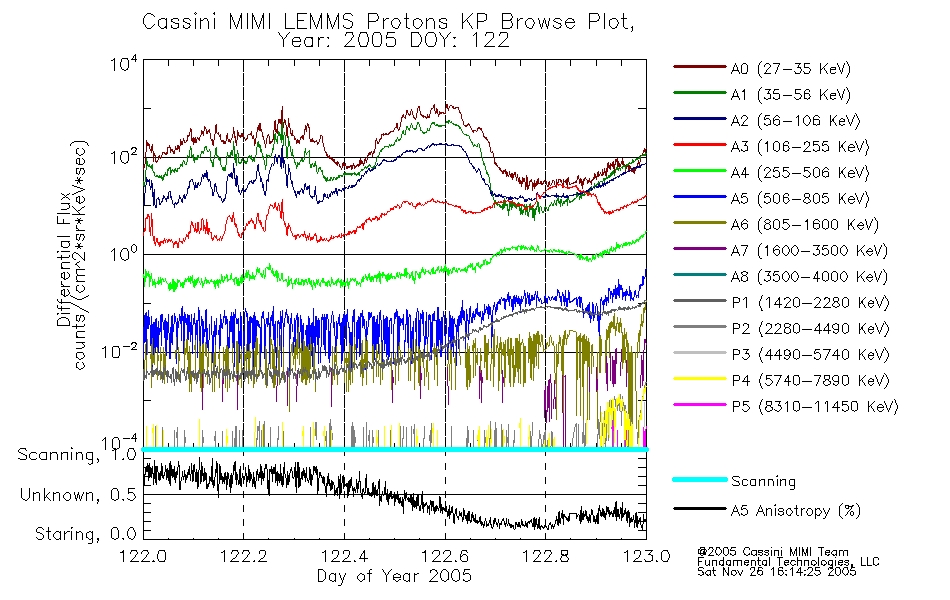Click the A8 (3500-4000 KeV) legend label
The image size is (950, 600).
click(809, 277)
